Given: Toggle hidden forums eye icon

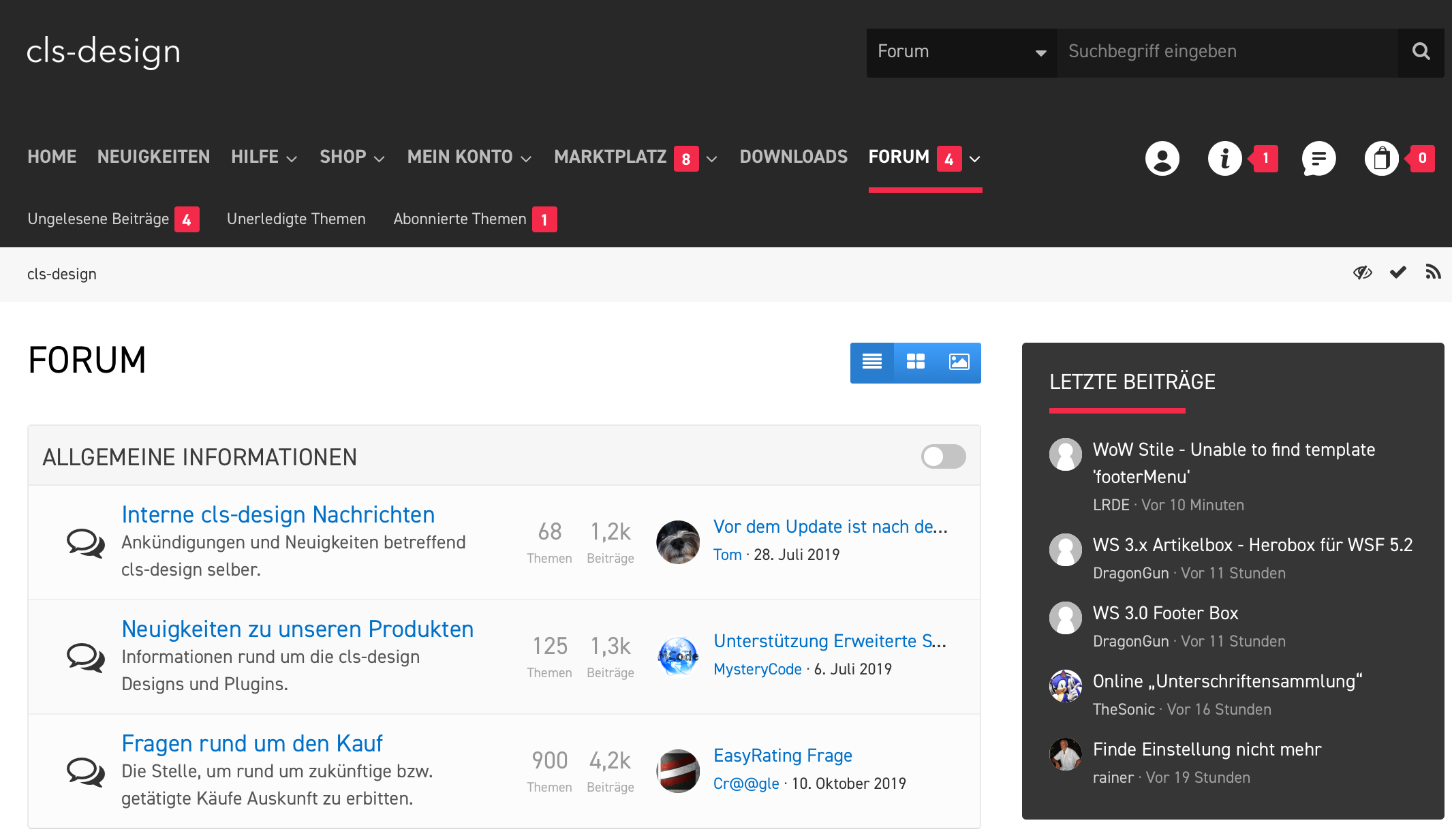Looking at the screenshot, I should [x=1362, y=273].
